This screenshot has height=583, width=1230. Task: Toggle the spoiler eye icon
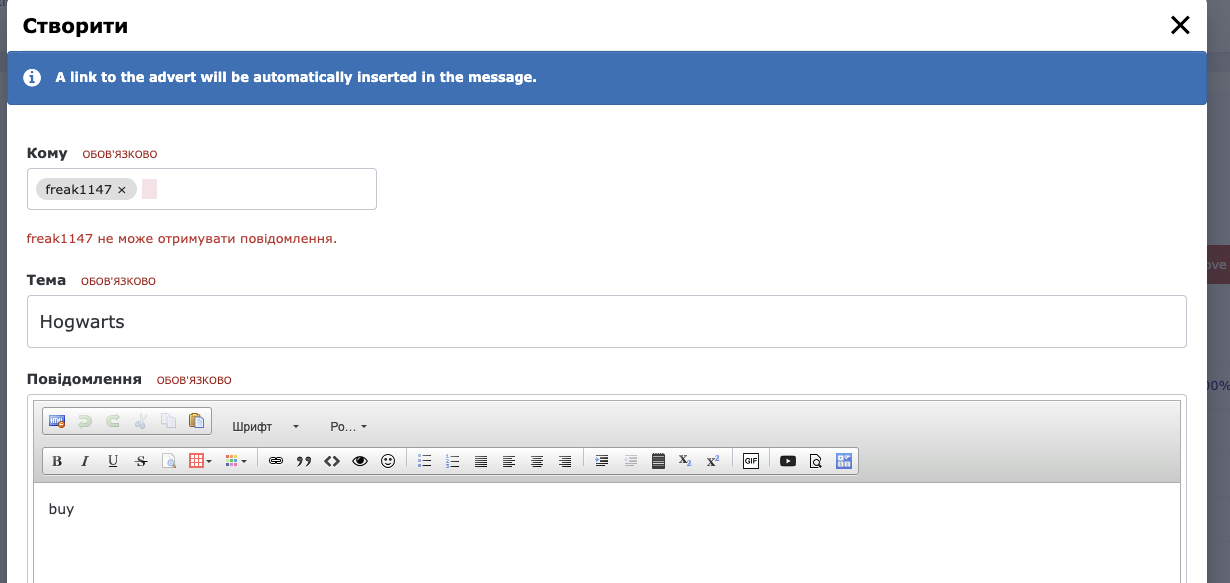[360, 461]
